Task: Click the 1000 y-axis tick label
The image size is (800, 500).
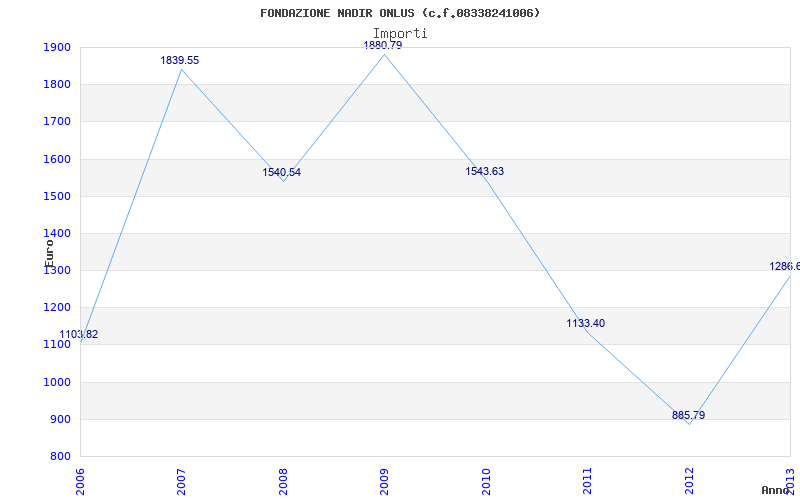Action: point(57,383)
